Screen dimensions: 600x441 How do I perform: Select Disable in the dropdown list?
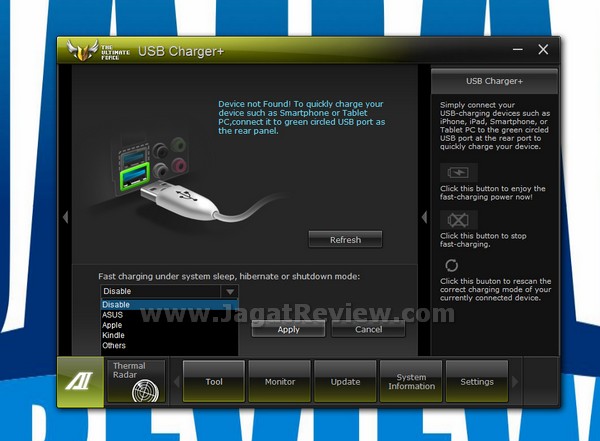coord(169,305)
